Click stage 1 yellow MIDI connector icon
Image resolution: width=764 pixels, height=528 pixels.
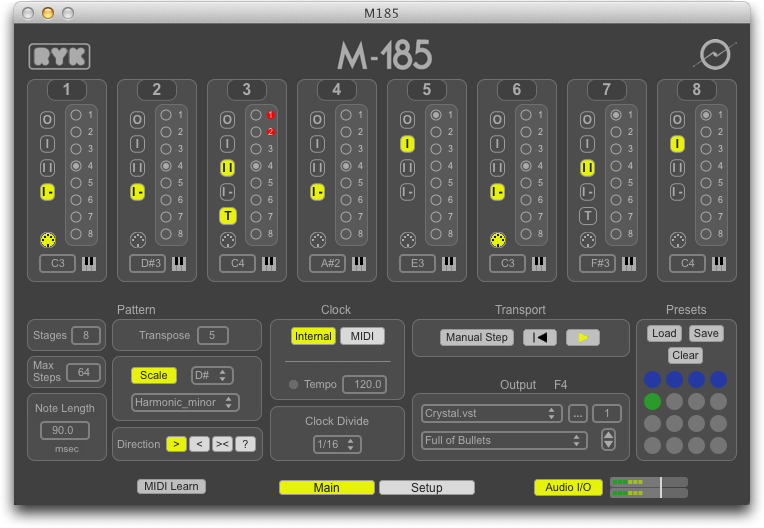[48, 240]
